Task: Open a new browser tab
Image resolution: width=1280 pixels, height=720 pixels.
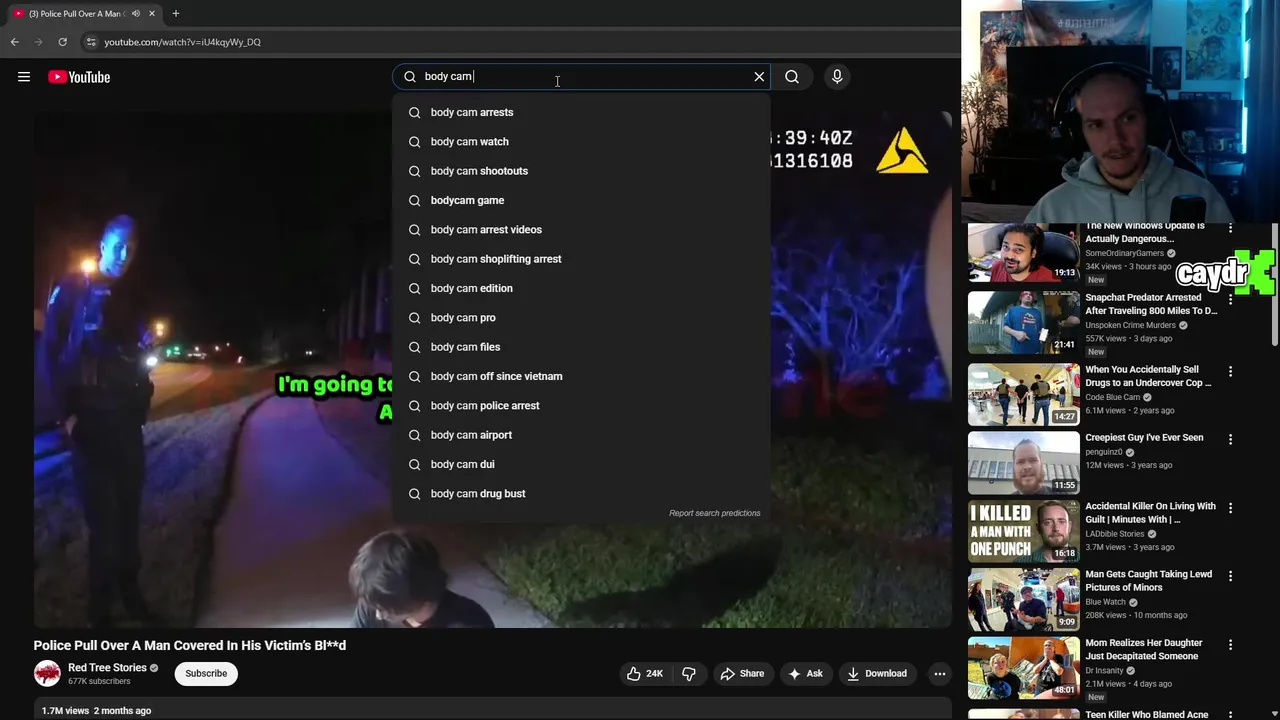Action: click(176, 14)
